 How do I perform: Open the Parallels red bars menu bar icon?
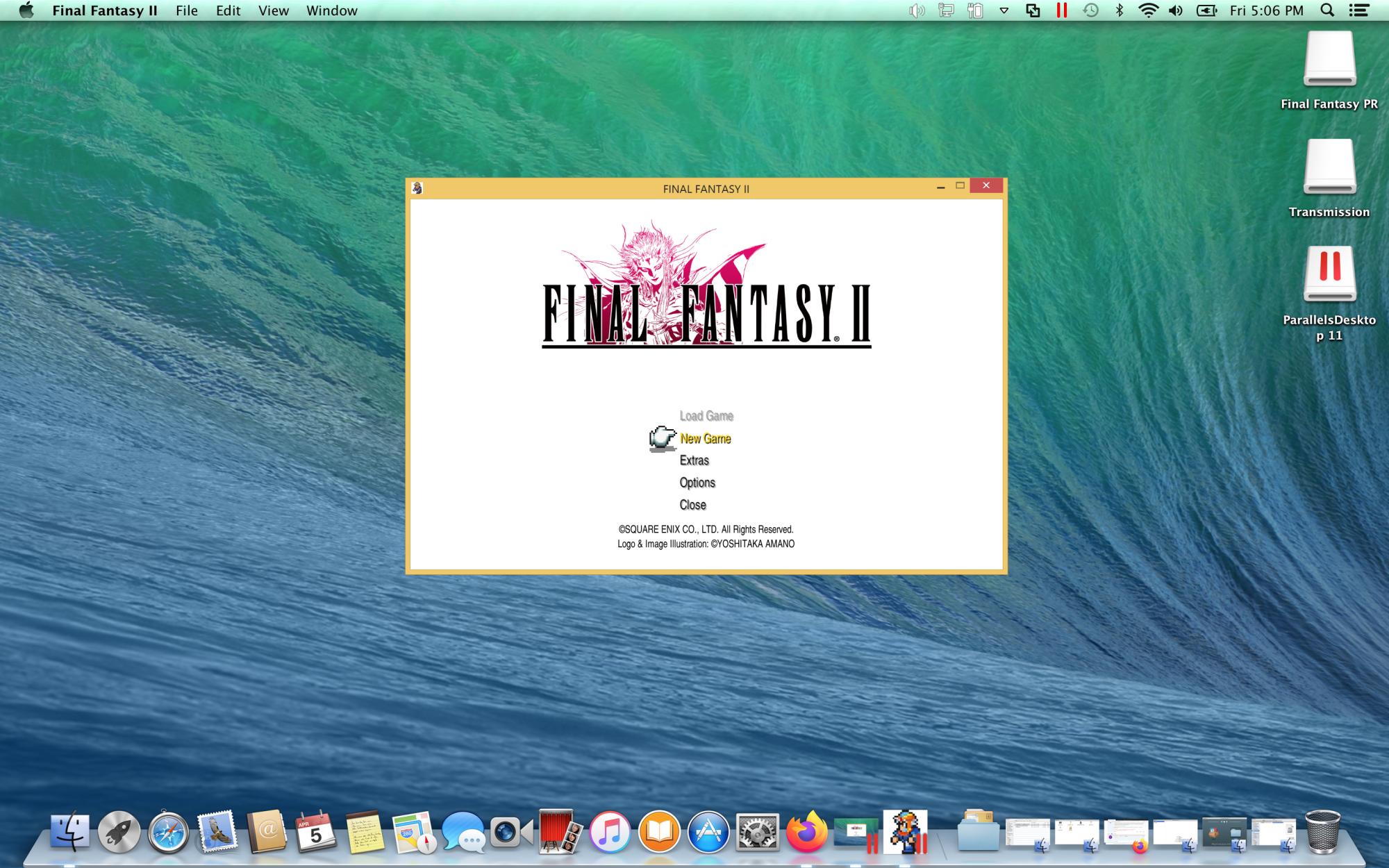coord(1061,10)
